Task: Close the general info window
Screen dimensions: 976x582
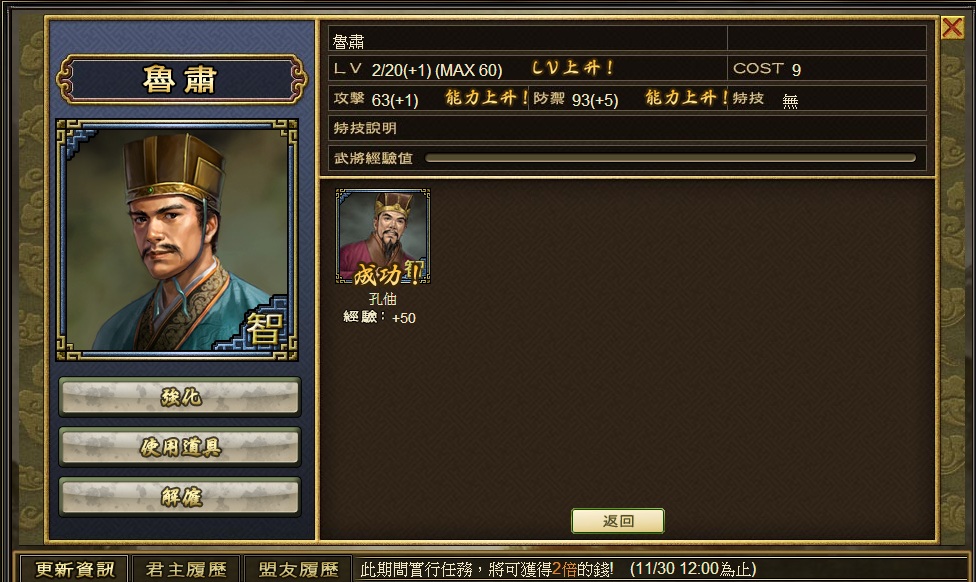Action: point(952,27)
